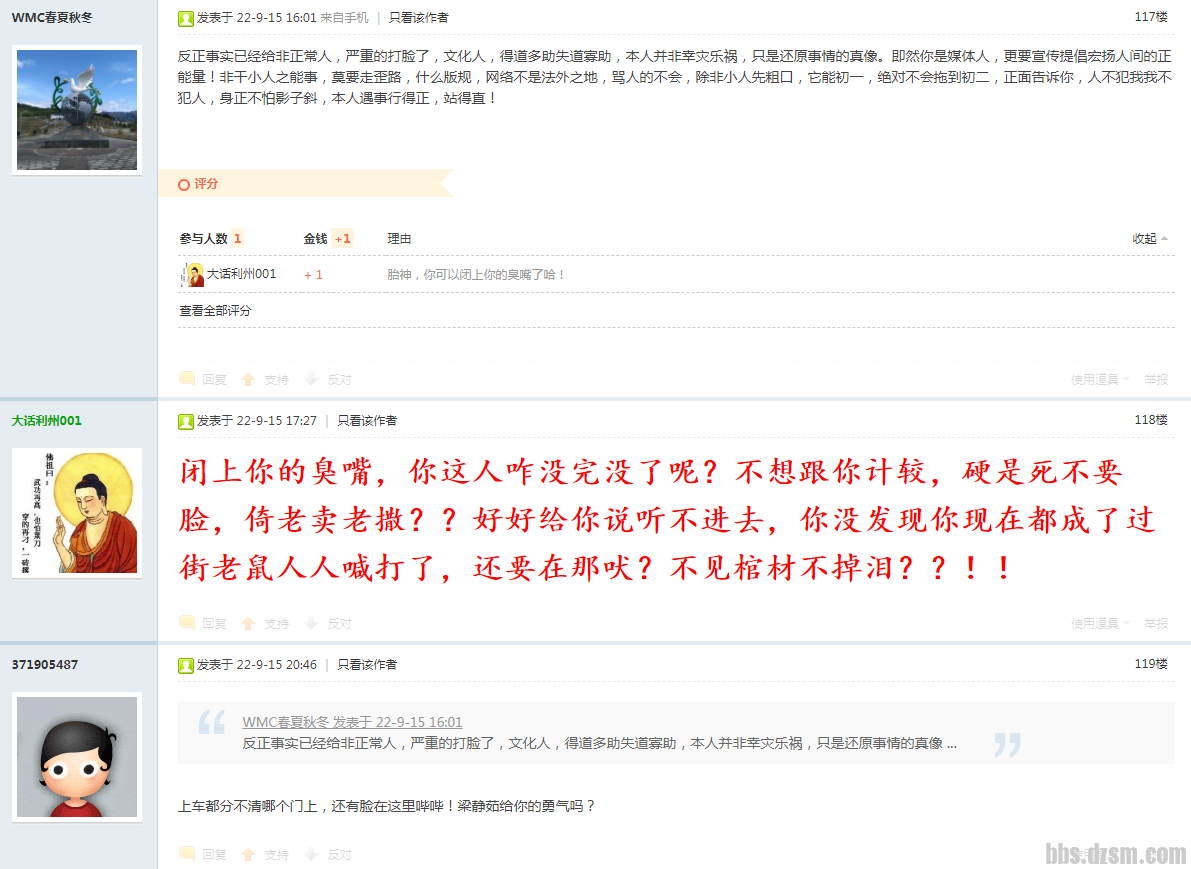Click the green user icon on post 119
Screen dimensions: 1191x869
coord(186,665)
